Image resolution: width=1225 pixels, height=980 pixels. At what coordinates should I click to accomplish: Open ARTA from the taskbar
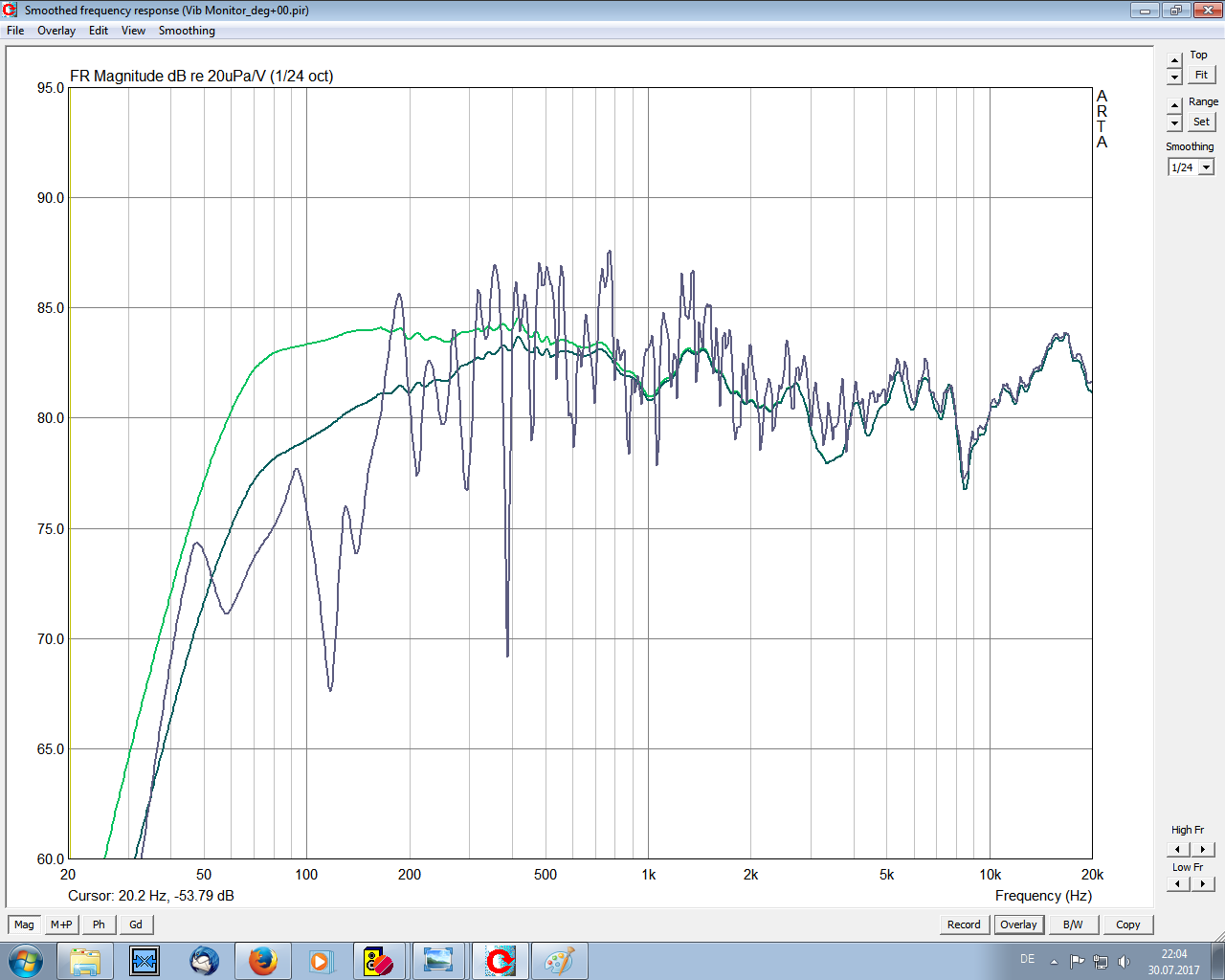(x=500, y=961)
